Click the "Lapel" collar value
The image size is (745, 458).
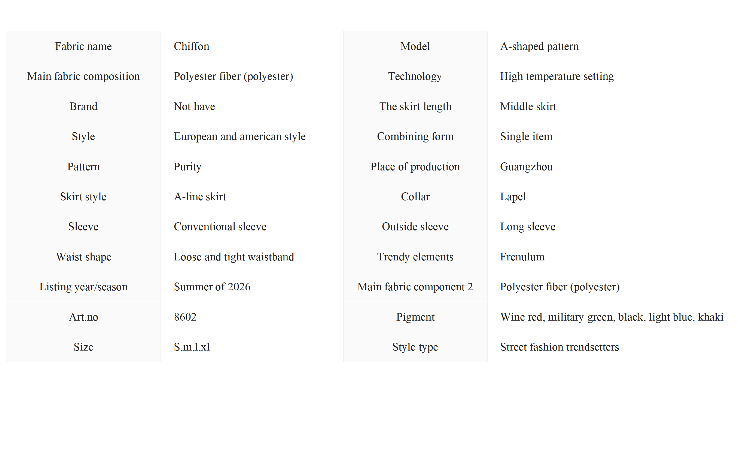(x=513, y=197)
